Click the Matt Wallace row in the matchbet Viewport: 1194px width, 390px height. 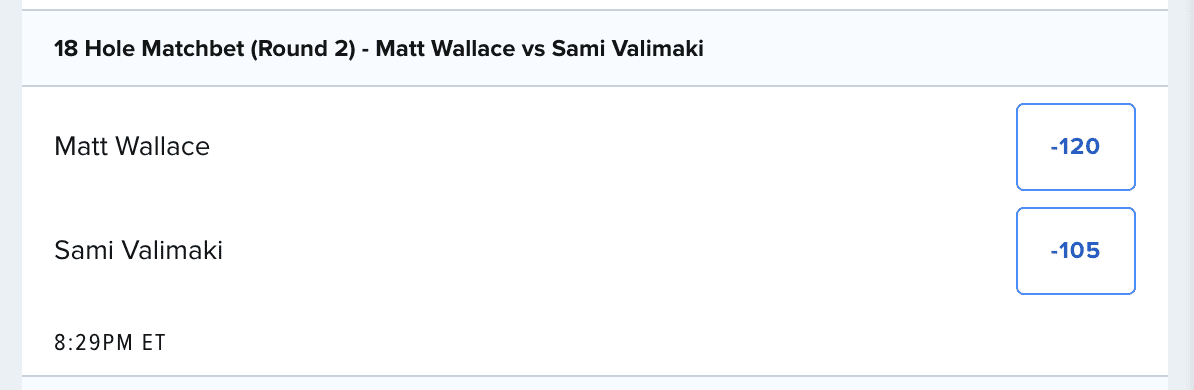point(595,147)
